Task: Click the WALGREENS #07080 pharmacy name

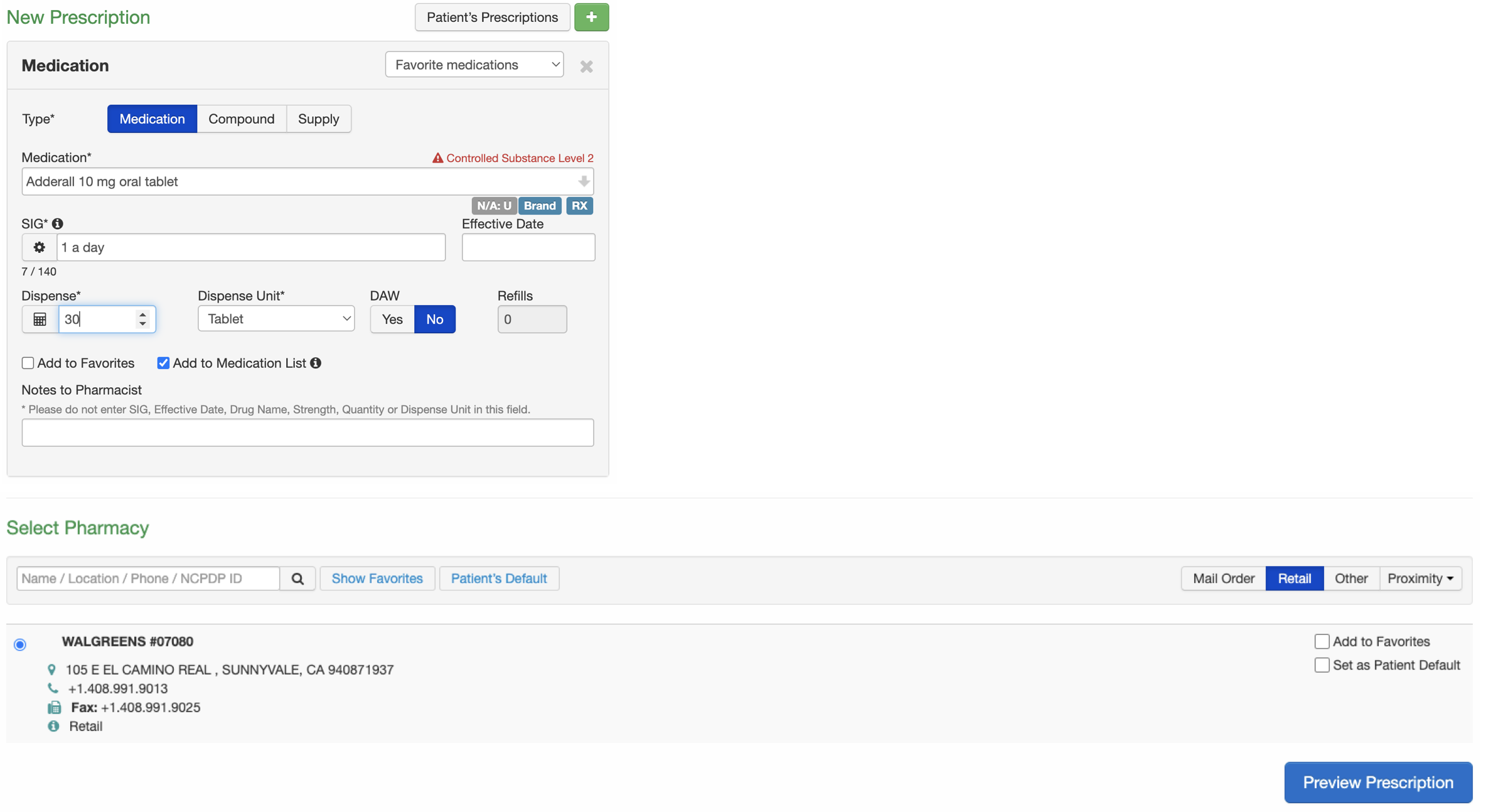Action: [127, 641]
